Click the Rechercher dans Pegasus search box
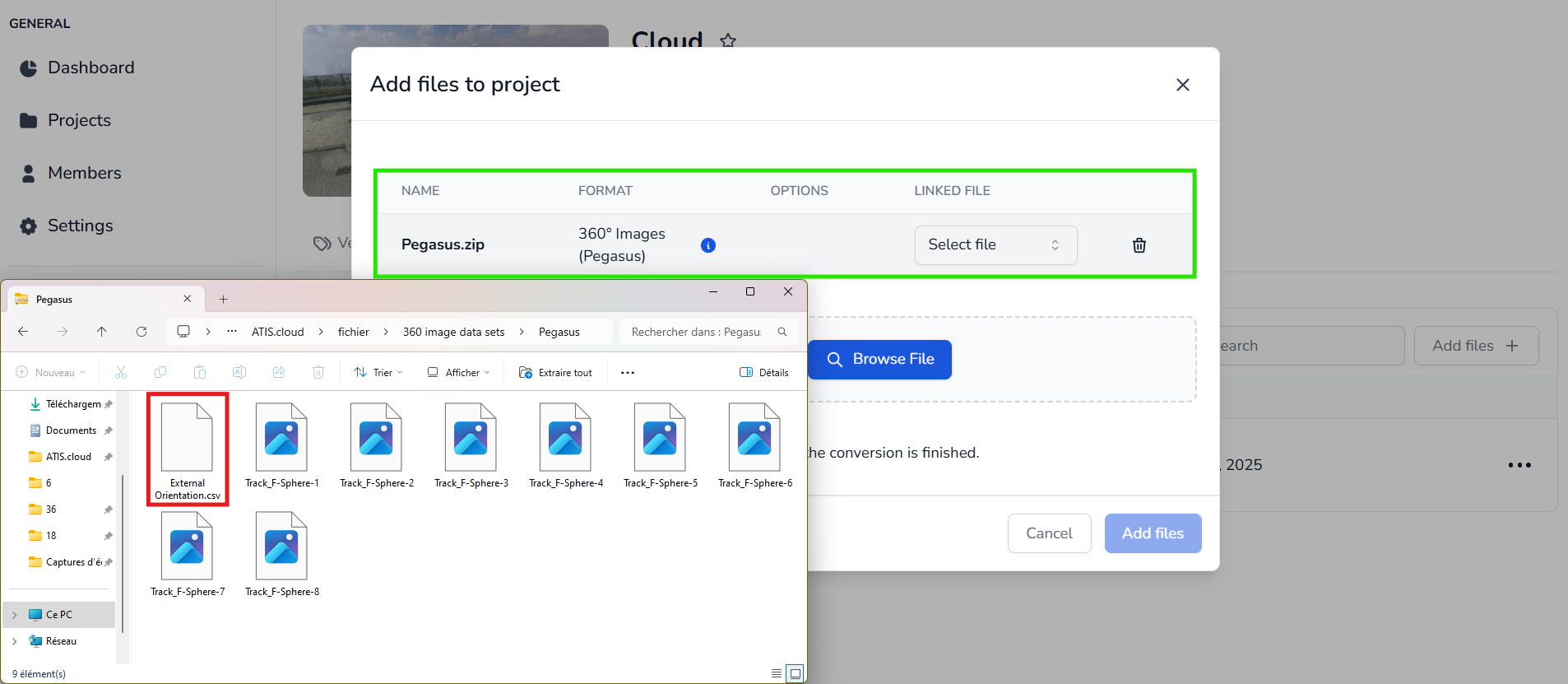Screen dimensions: 1568x684 [697, 332]
